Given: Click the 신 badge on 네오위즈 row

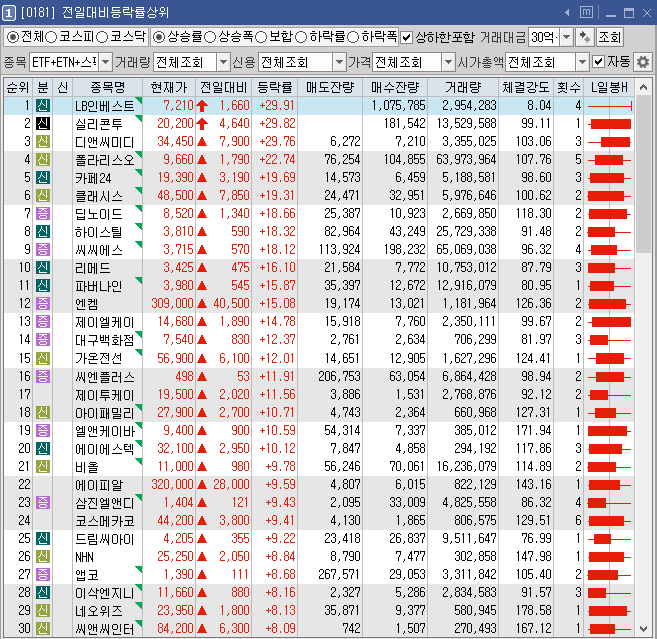Looking at the screenshot, I should (43, 611).
